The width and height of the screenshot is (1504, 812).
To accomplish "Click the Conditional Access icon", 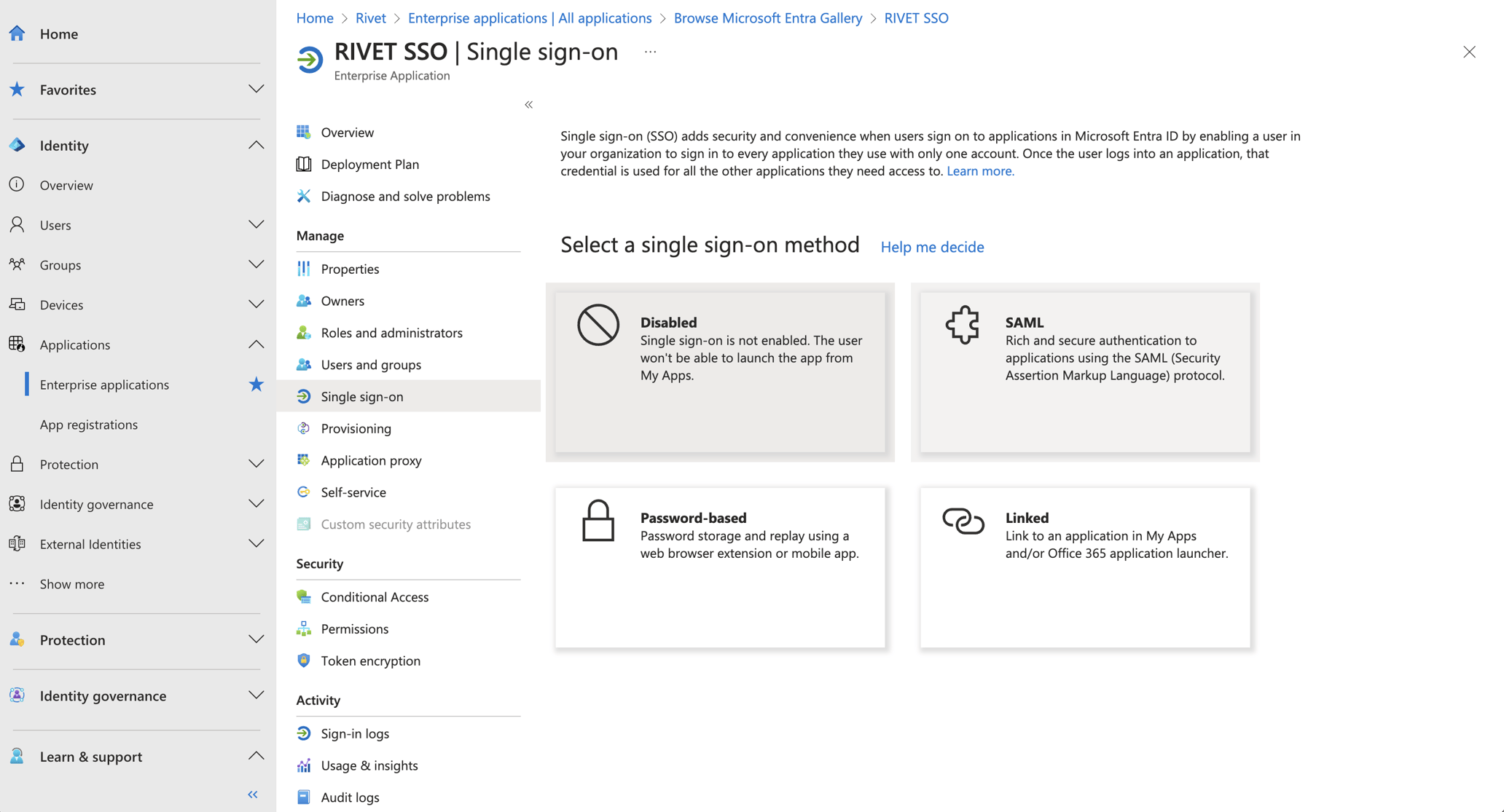I will coord(304,597).
